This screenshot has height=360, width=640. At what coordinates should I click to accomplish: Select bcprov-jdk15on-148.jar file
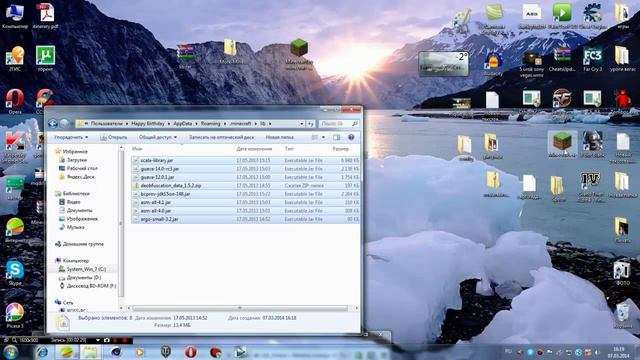(x=245, y=194)
